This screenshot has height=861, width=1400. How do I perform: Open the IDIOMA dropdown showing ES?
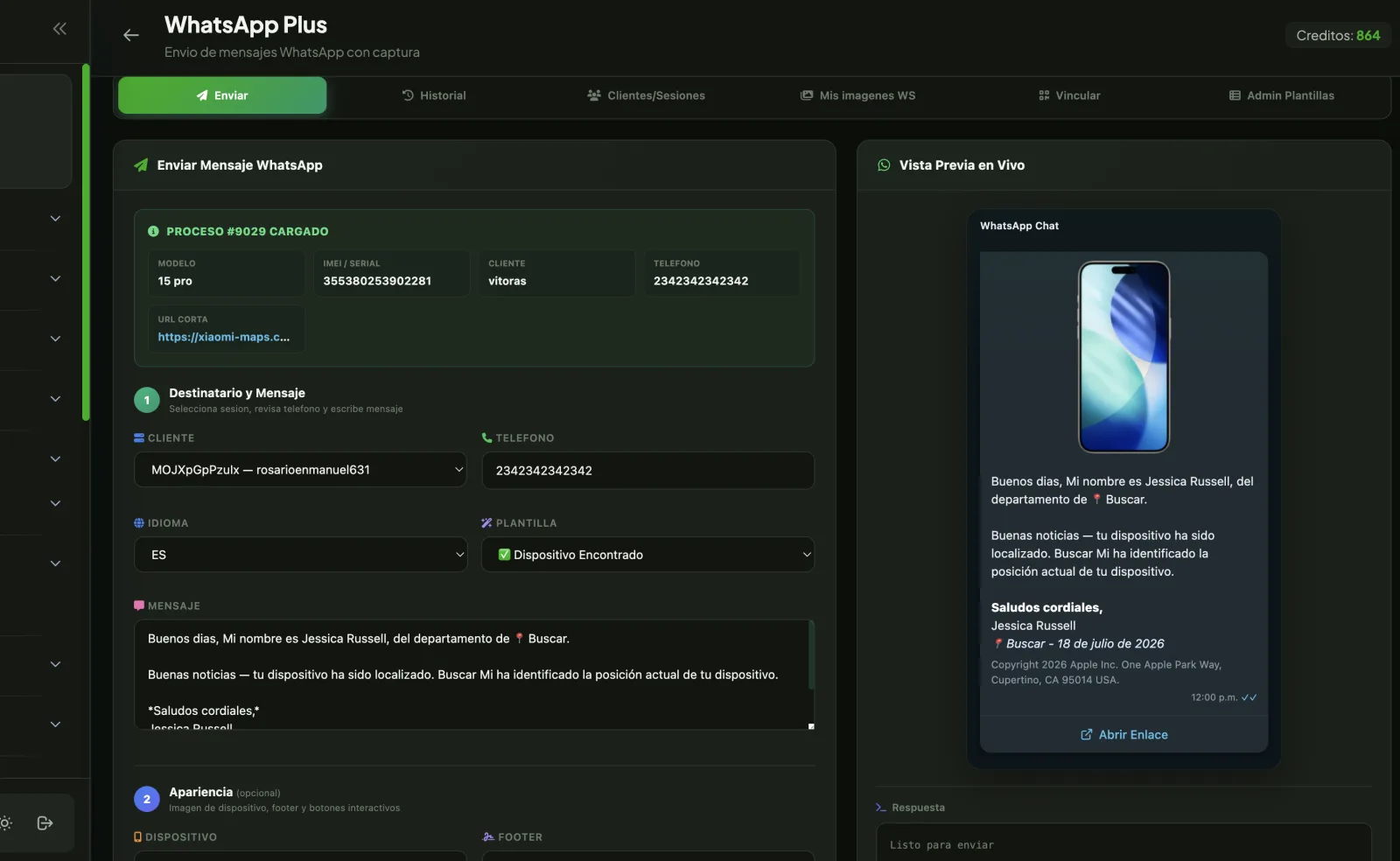coord(300,555)
